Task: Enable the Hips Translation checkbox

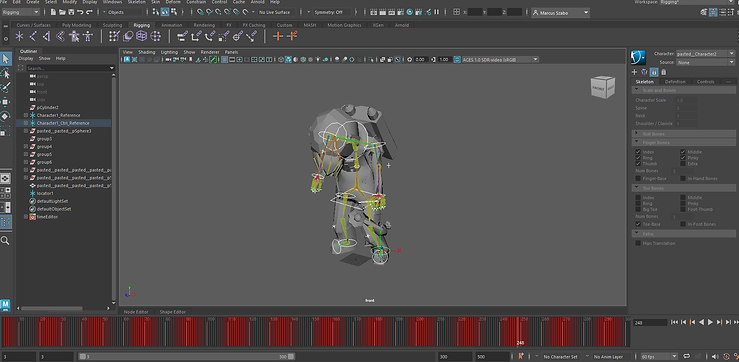Action: [638, 243]
